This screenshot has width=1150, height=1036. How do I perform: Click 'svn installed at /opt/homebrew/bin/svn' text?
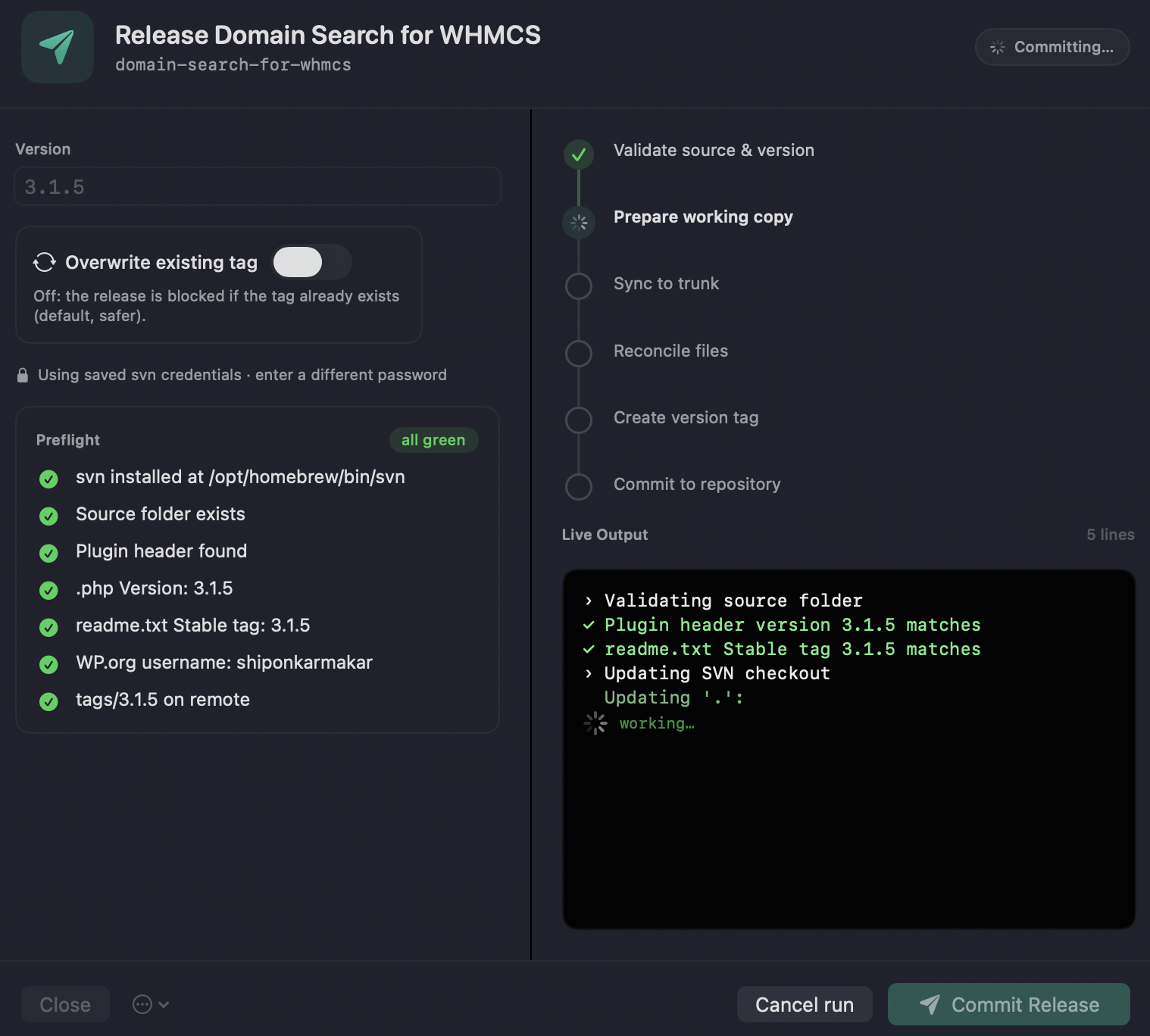240,477
